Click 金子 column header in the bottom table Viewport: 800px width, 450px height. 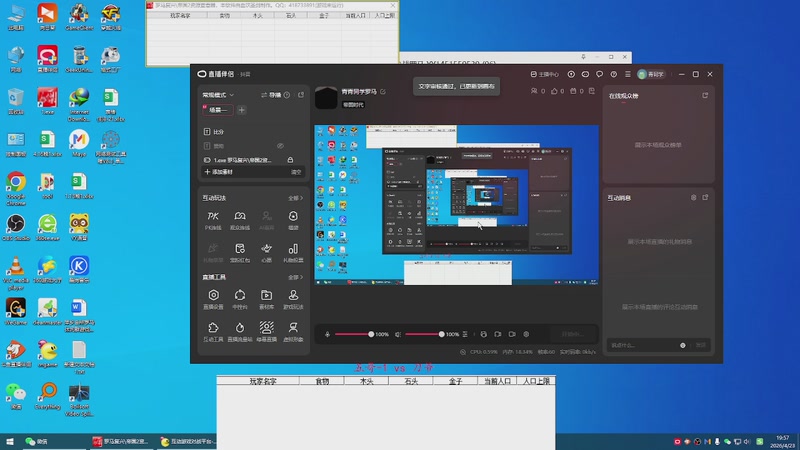pos(455,381)
